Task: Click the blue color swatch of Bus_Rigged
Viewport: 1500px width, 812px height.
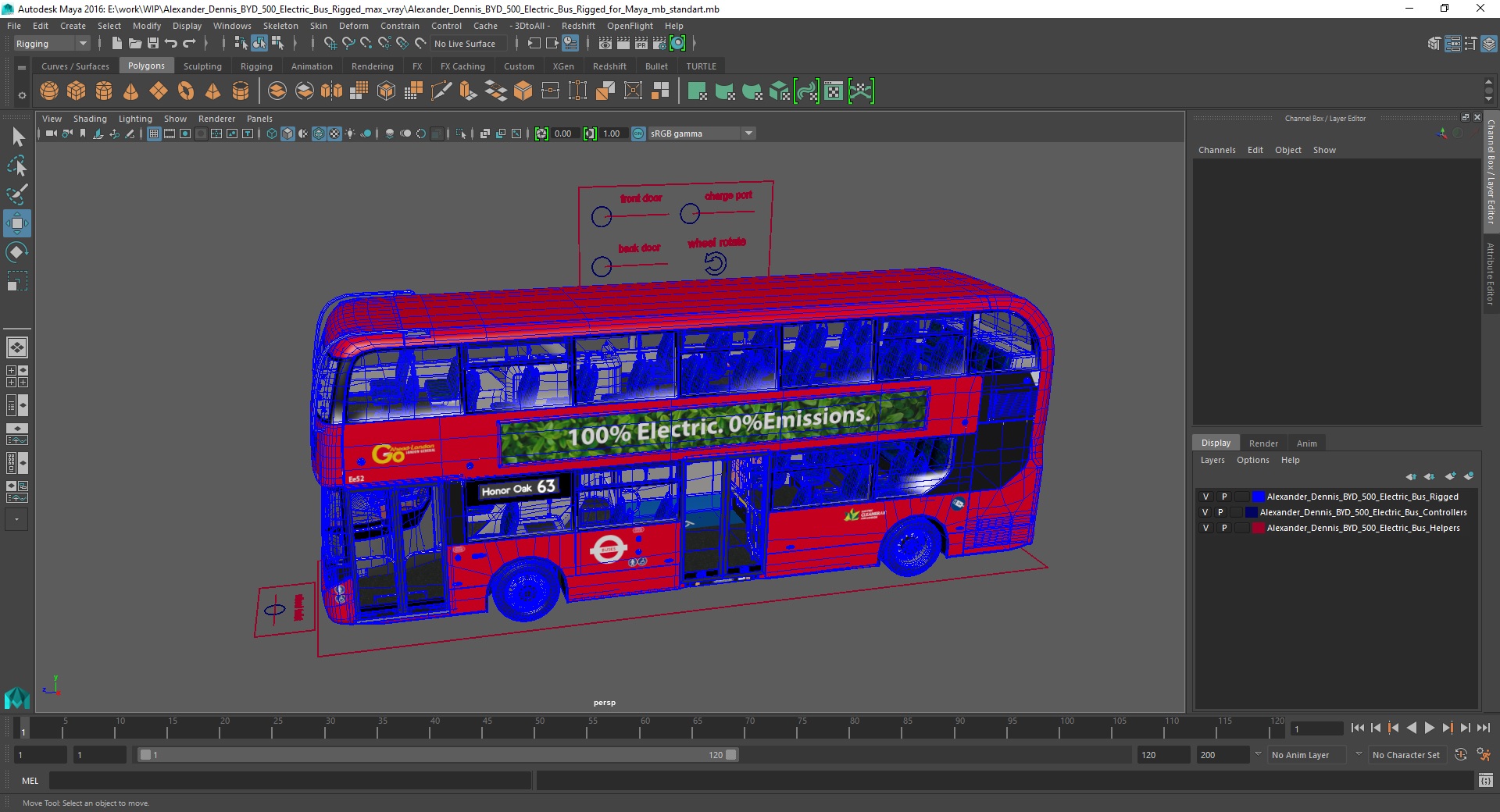Action: tap(1258, 497)
